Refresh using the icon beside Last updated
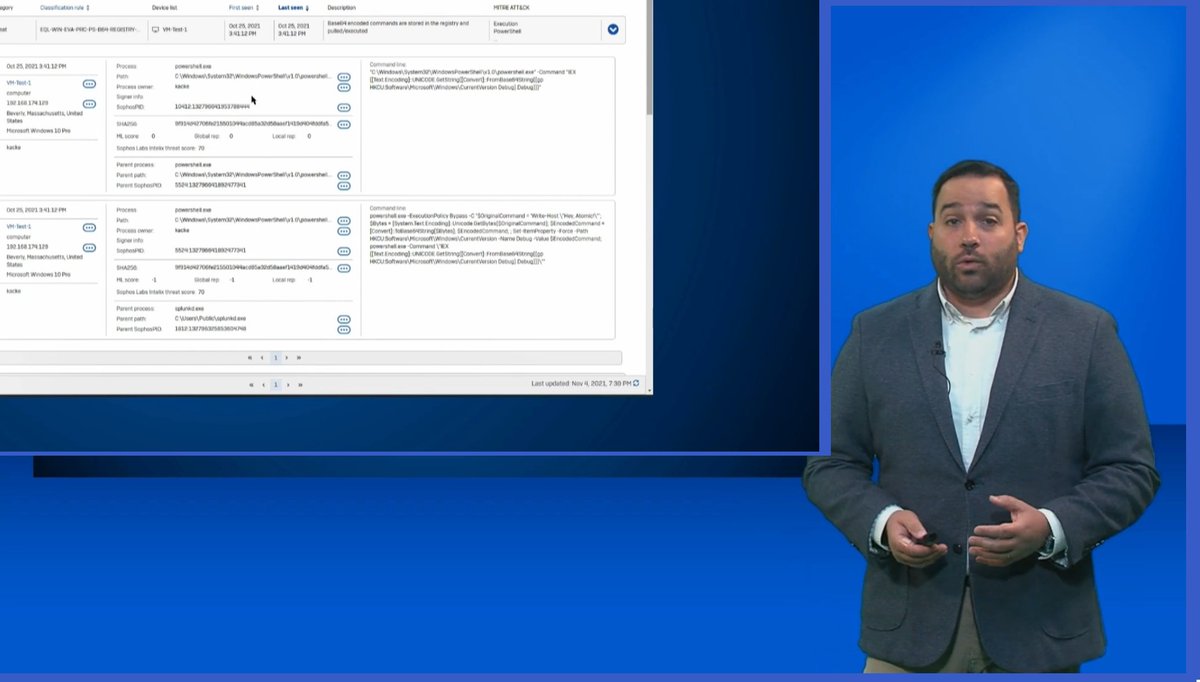Viewport: 1200px width, 682px height. [x=636, y=384]
